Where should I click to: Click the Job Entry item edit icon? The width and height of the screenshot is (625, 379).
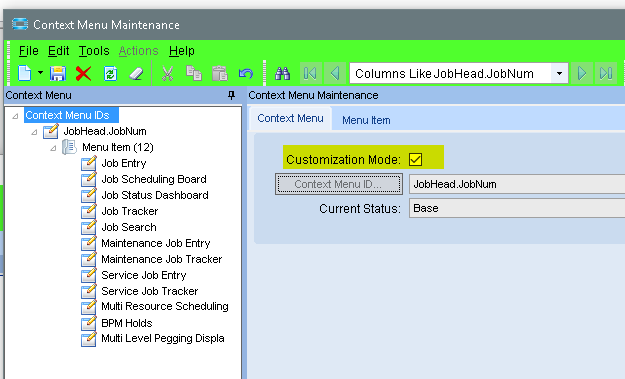pos(88,163)
